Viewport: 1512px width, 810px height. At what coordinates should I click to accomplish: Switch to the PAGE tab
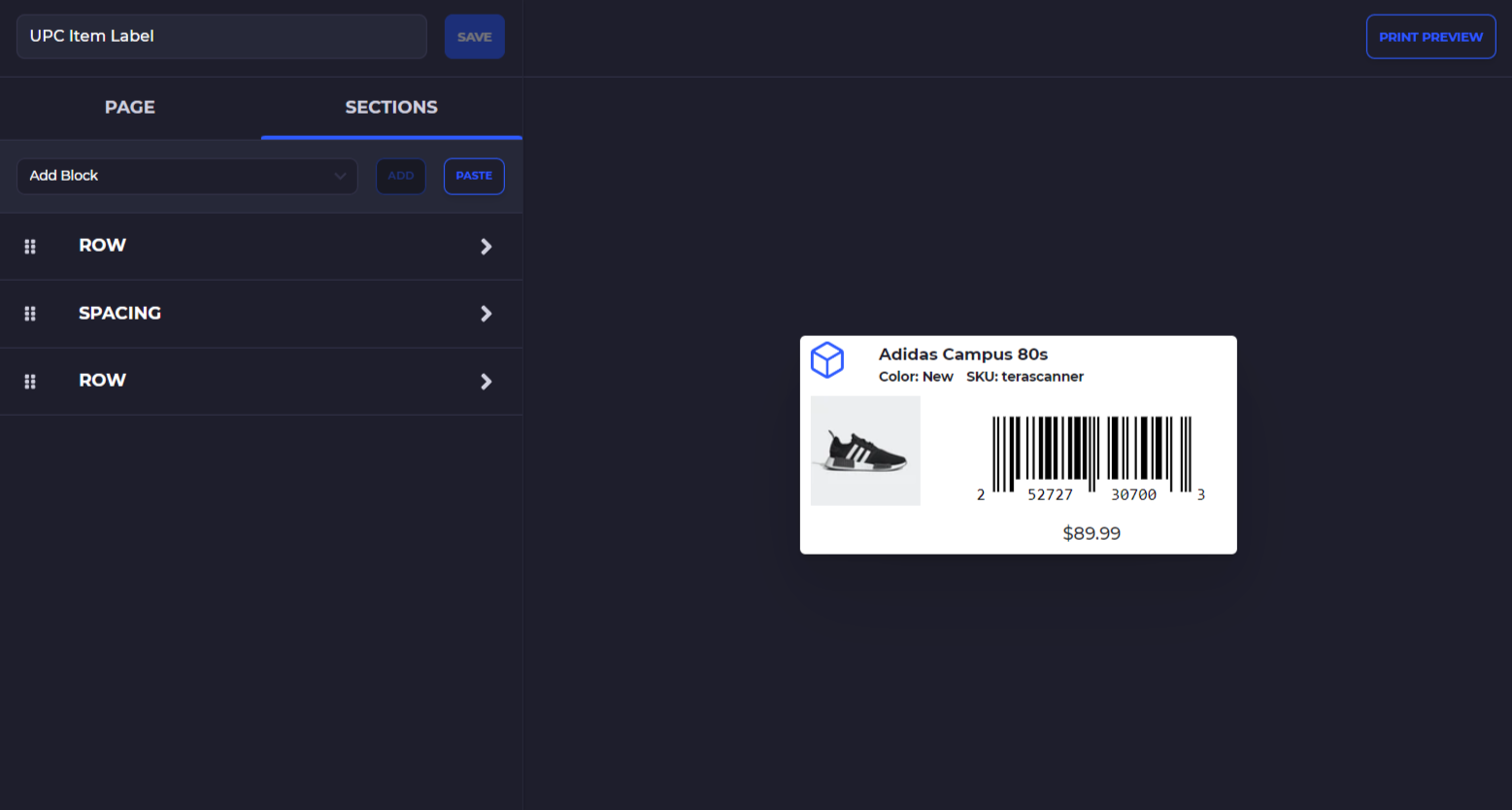coord(130,108)
